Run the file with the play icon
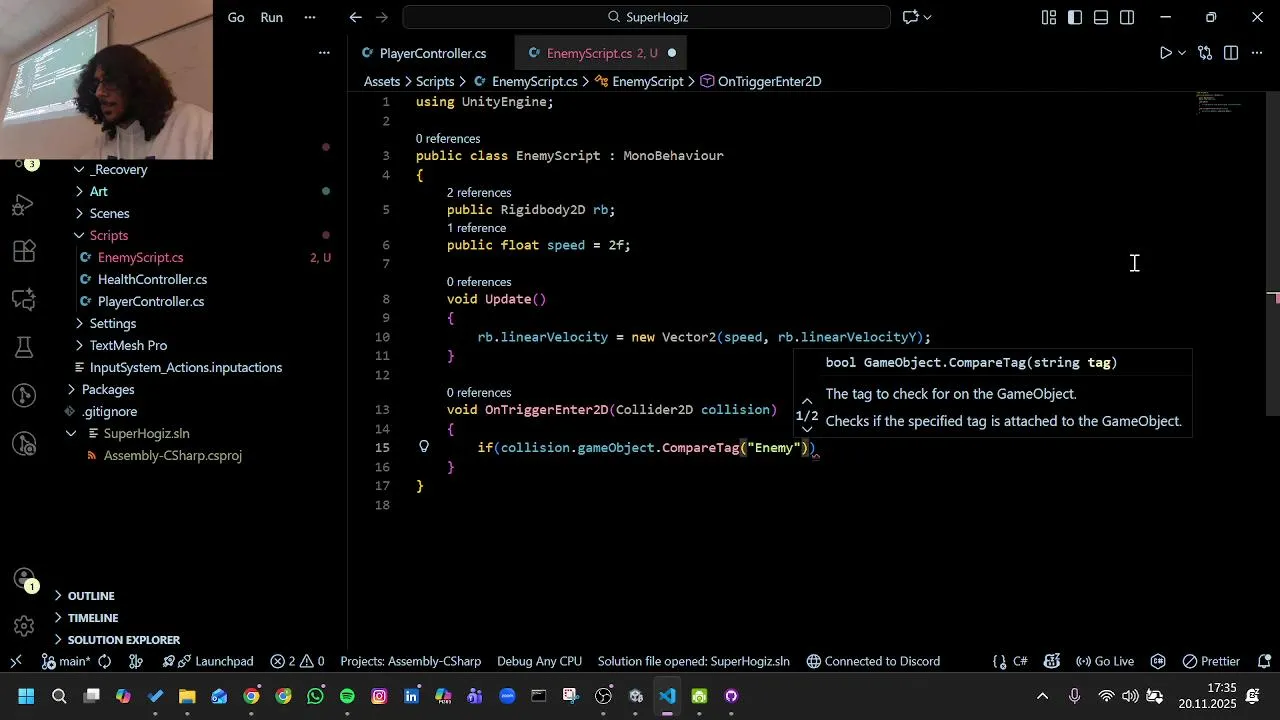 click(1165, 53)
